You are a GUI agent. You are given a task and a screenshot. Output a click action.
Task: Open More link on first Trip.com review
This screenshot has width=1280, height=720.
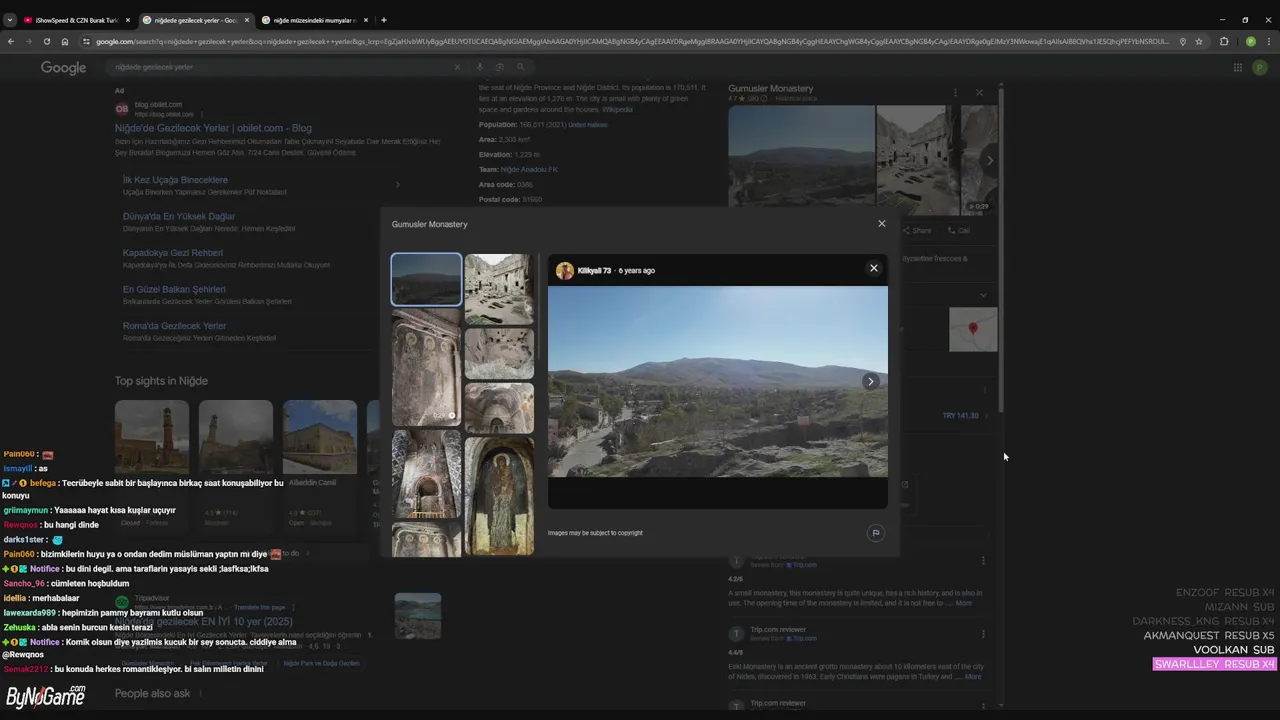point(963,603)
